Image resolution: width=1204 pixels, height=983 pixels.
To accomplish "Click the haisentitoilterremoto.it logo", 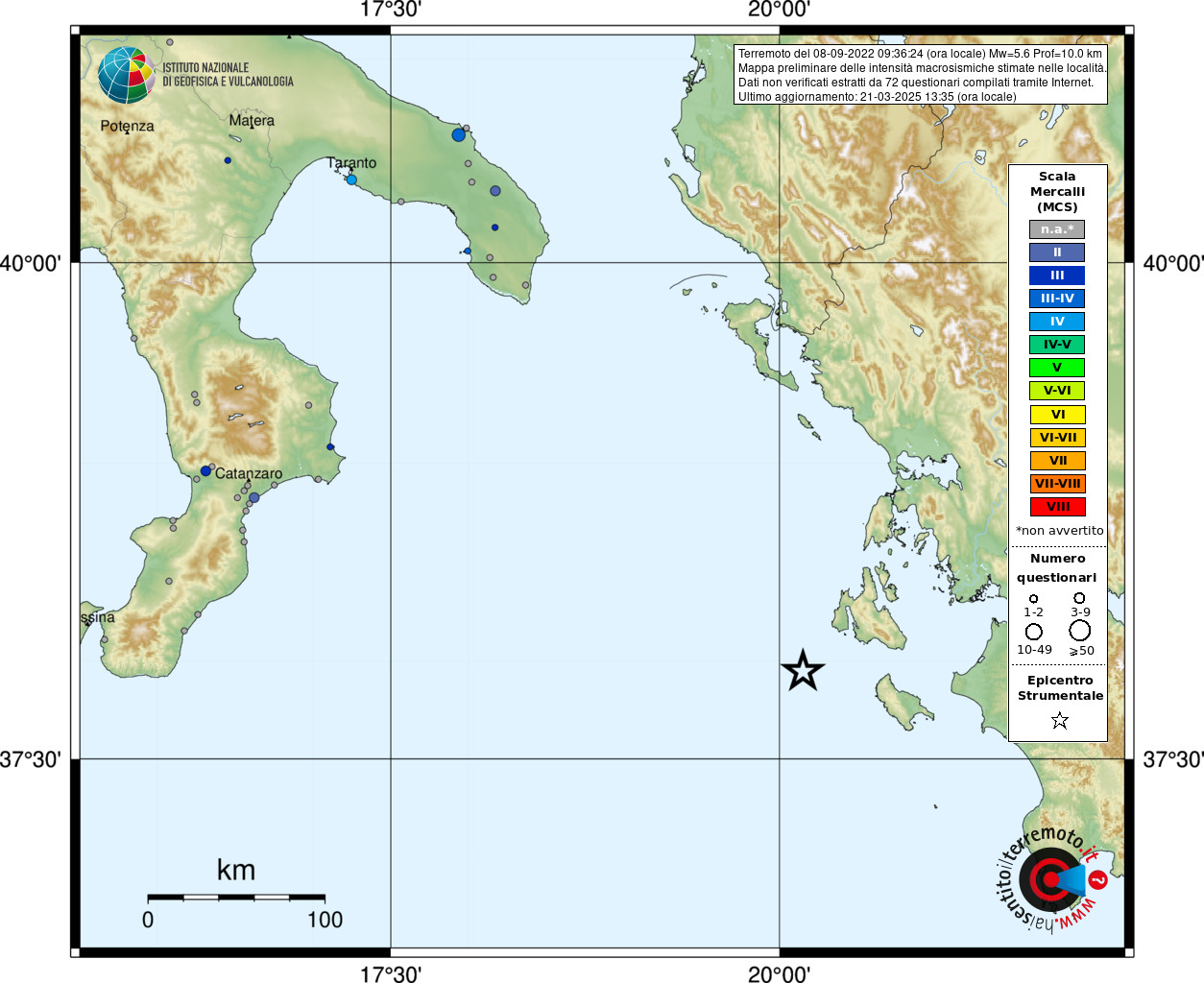I will pos(1050,878).
